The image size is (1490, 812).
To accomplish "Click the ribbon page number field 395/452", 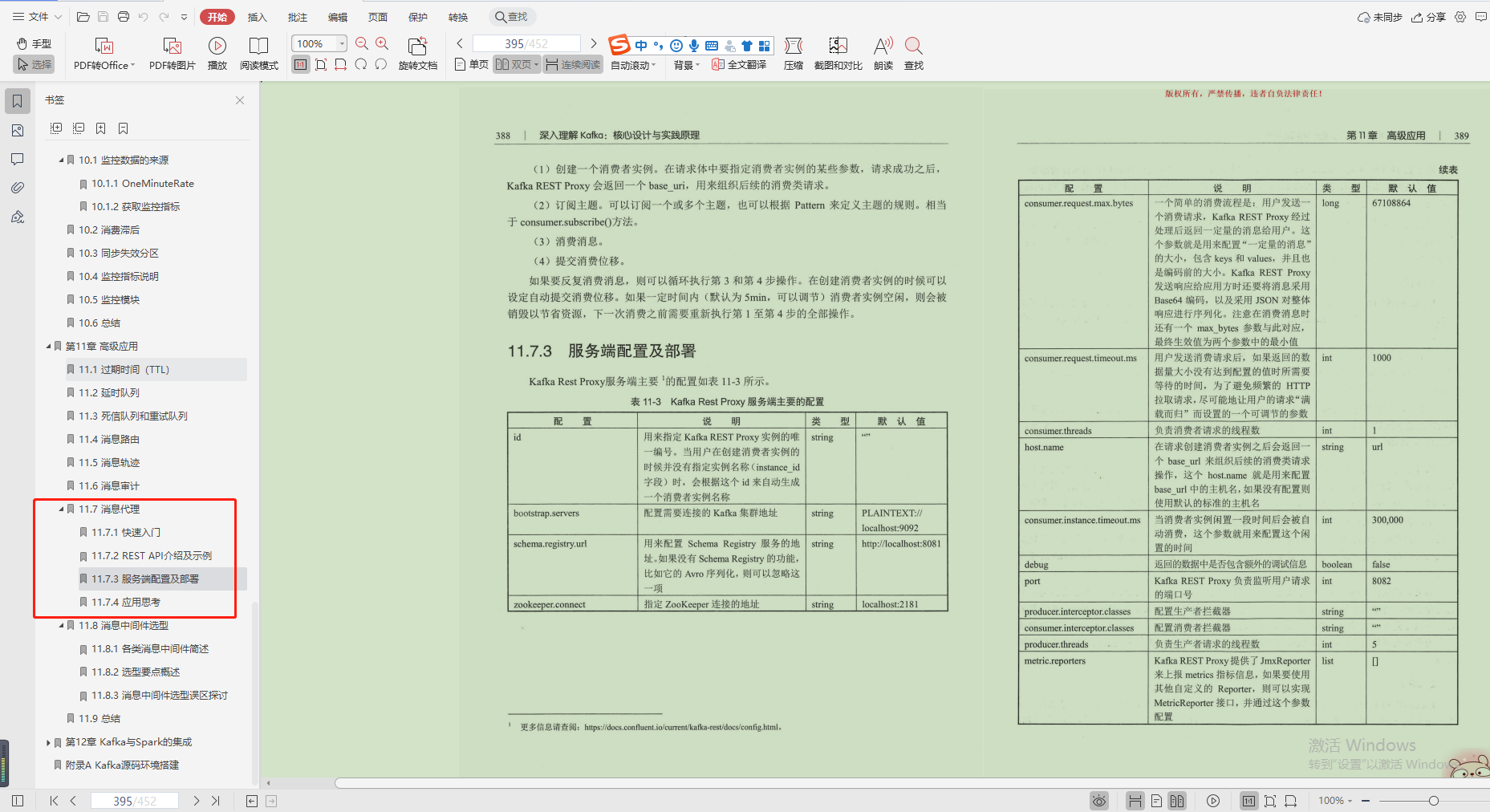I will 526,43.
